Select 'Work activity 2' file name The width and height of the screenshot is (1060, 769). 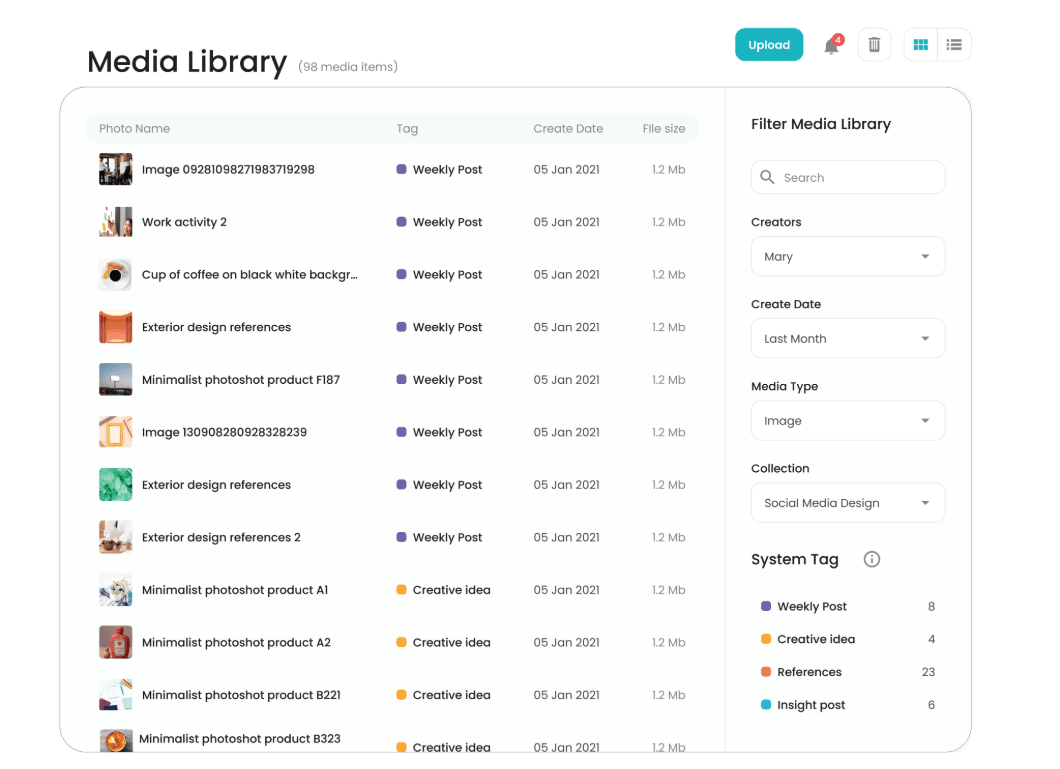[x=184, y=222]
